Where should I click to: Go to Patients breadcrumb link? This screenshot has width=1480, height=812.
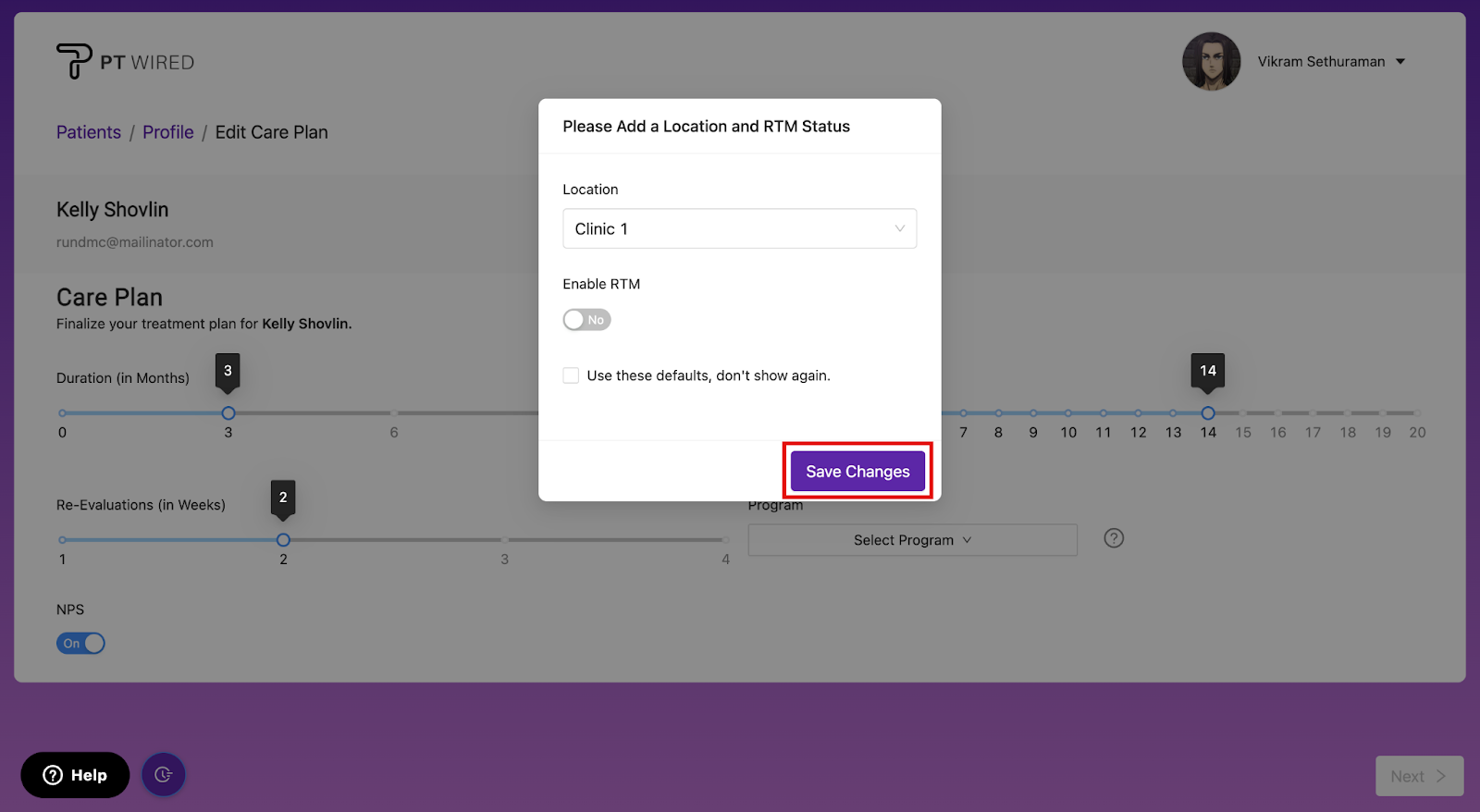pos(89,132)
